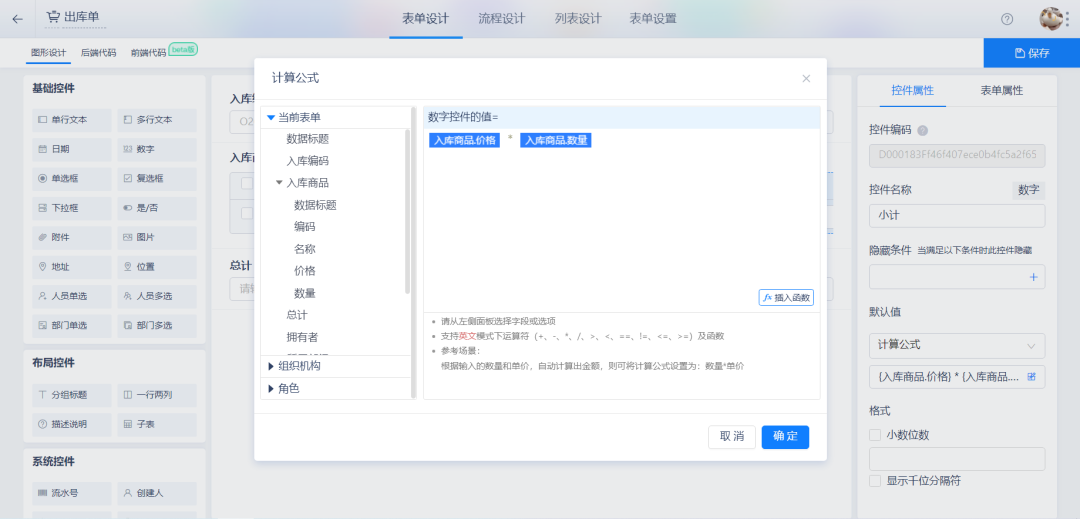Select the 附件 control
1080x519 pixels.
(x=72, y=237)
